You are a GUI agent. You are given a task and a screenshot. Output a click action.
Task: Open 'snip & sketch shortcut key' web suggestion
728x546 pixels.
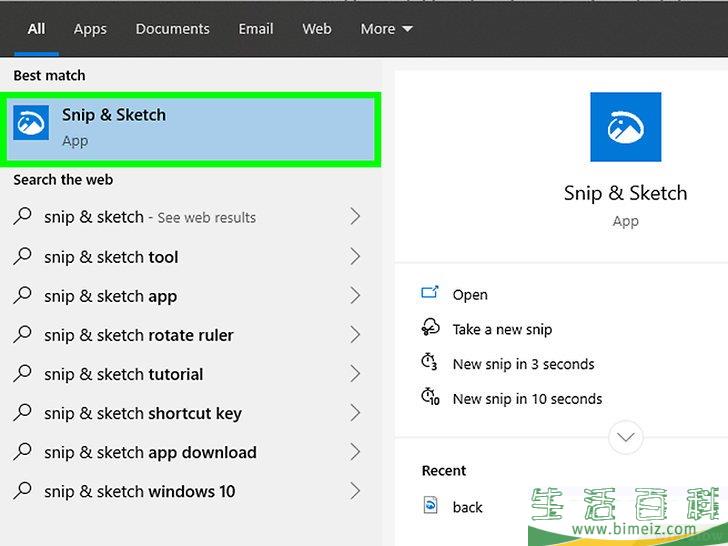click(142, 413)
